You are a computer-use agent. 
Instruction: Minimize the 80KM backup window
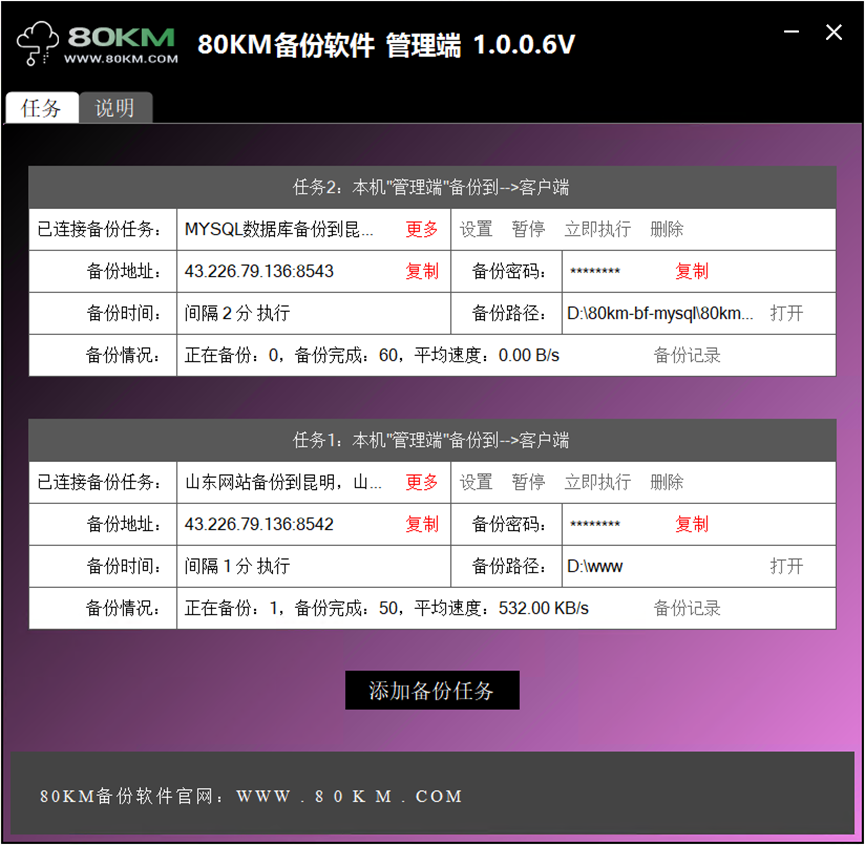(791, 32)
